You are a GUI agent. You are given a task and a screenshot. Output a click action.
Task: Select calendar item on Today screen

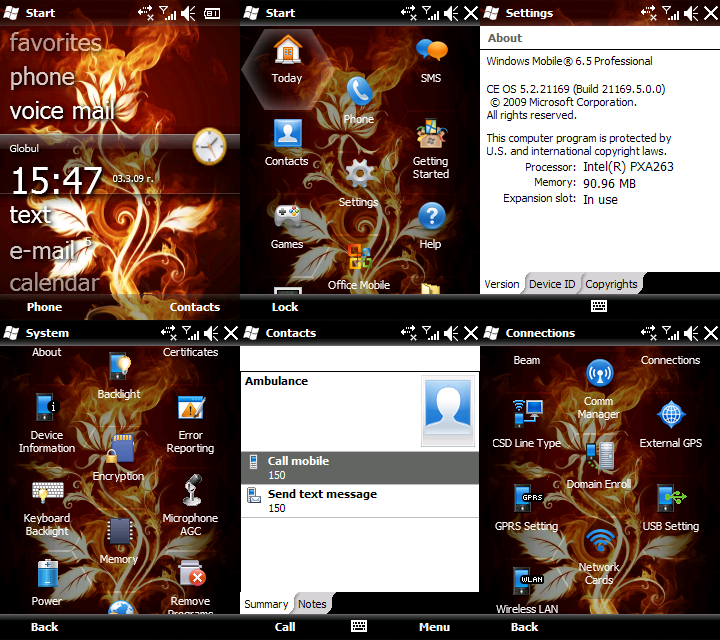(55, 282)
